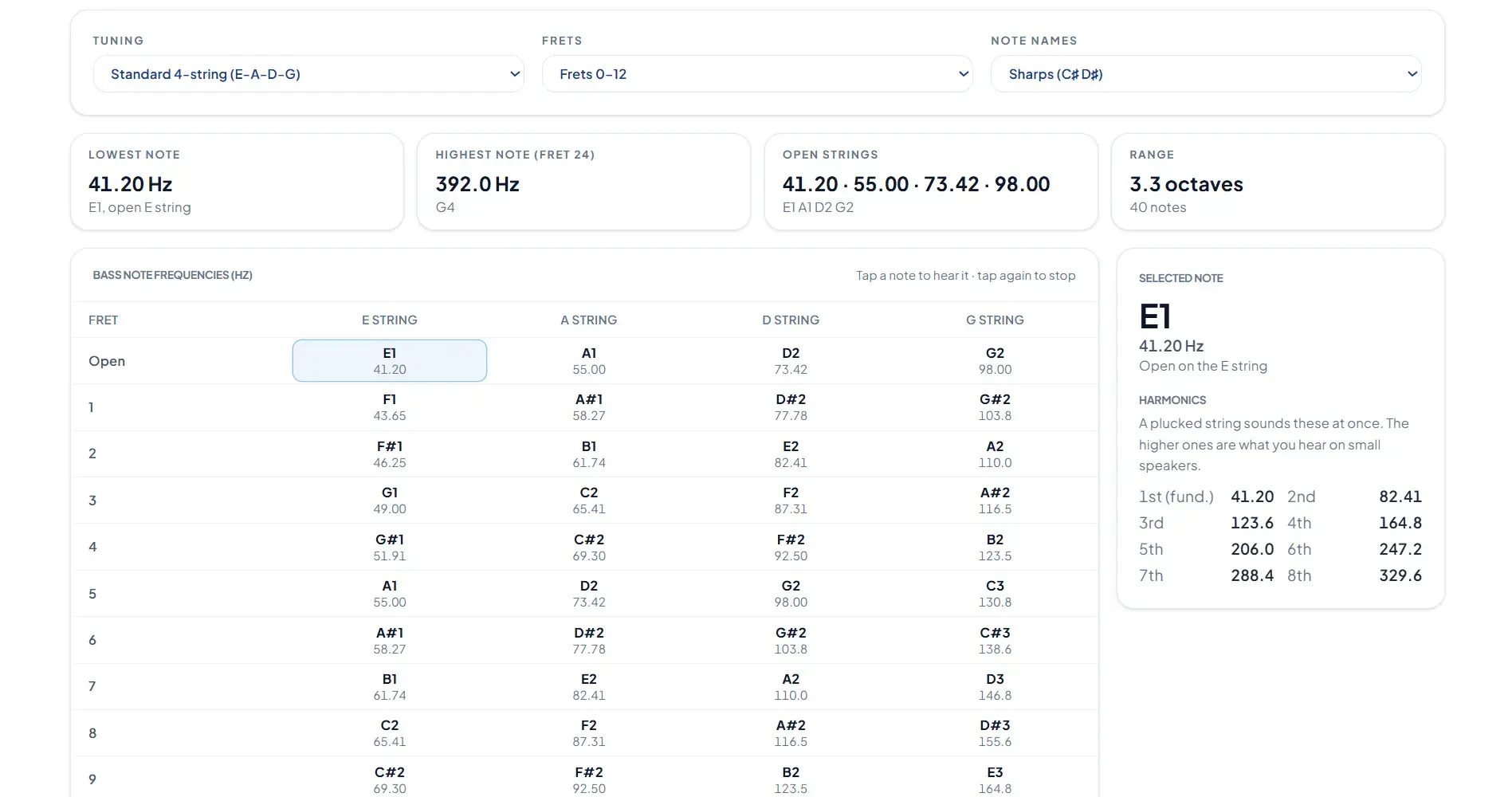
Task: Tap G2 98.00 at fret 5
Action: (x=791, y=594)
